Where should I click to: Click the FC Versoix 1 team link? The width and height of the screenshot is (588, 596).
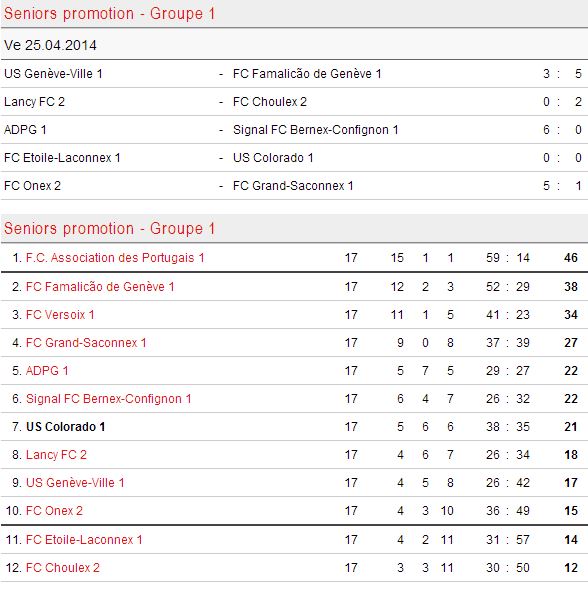(60, 315)
